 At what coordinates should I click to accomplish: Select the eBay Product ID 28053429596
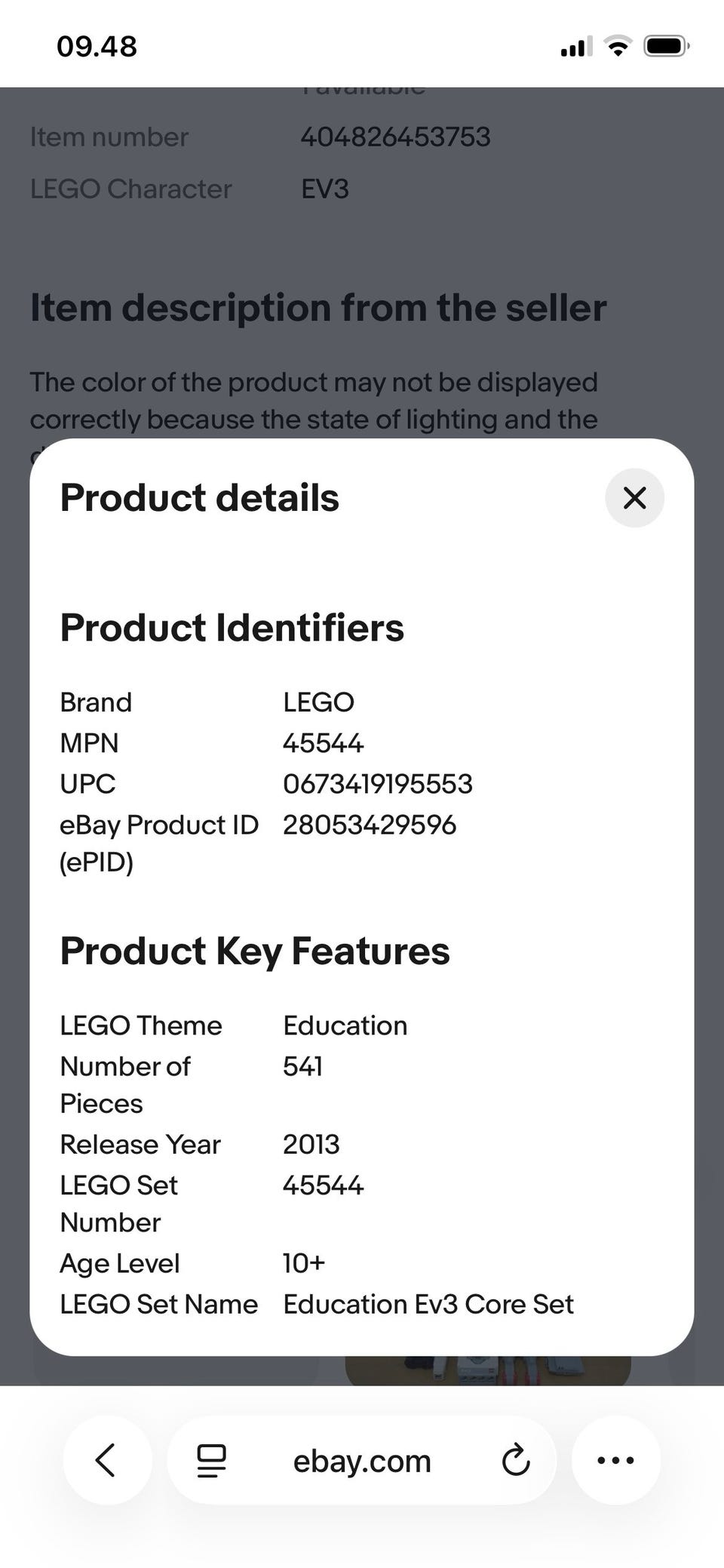(x=369, y=825)
